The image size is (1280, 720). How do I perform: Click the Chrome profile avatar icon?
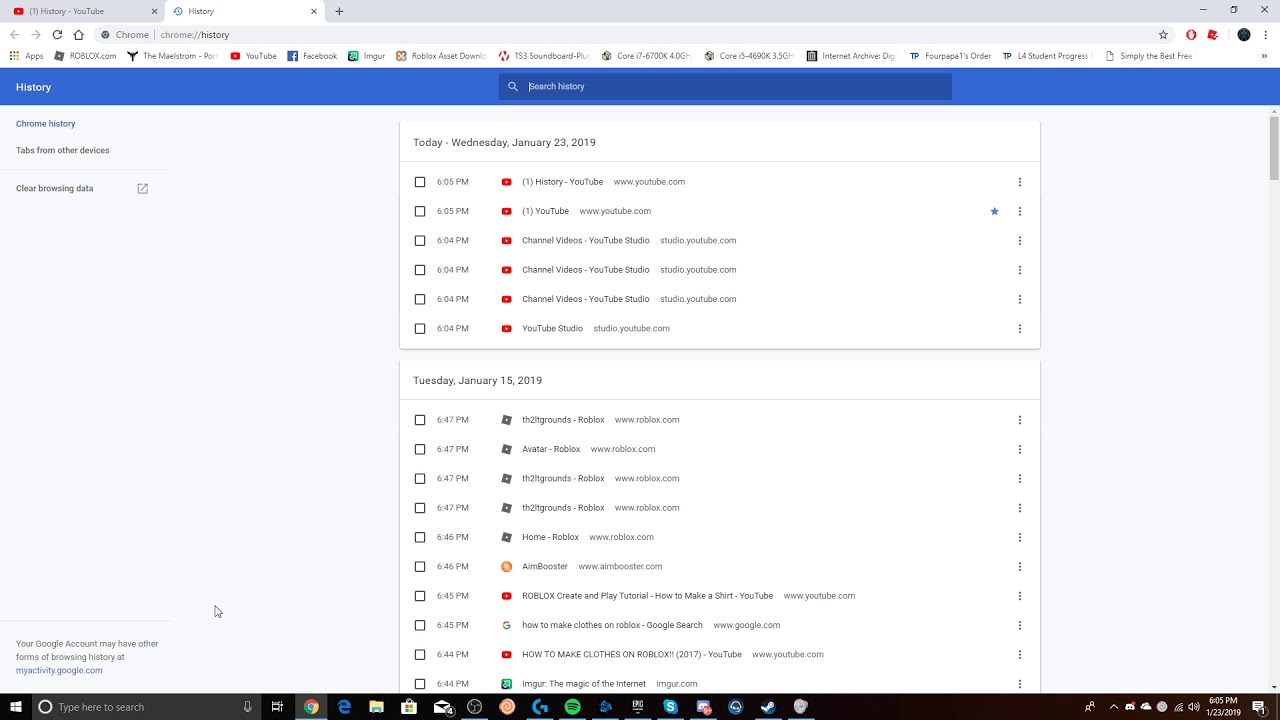coord(1244,34)
